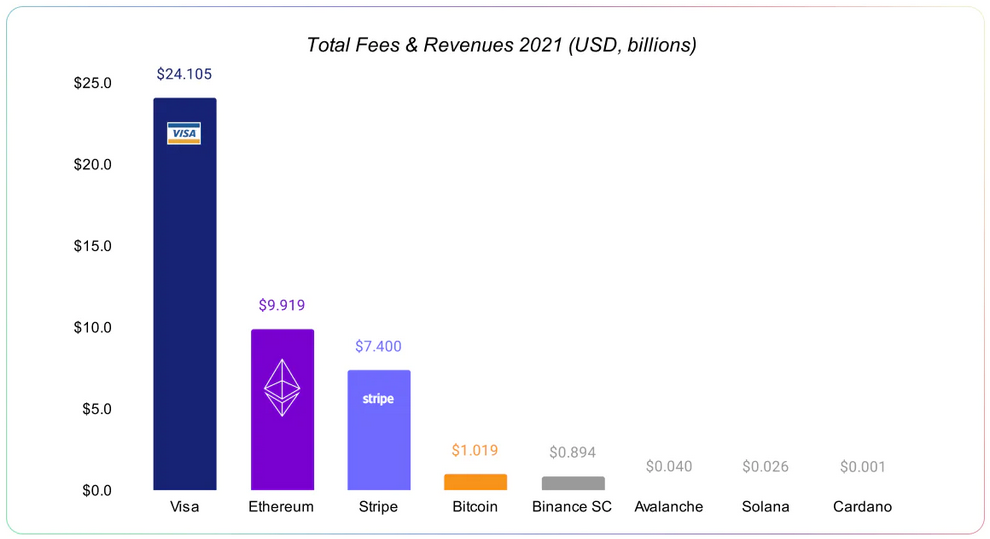The height and width of the screenshot is (539, 990).
Task: Click the Stripe logo inside the bar
Action: pyautogui.click(x=378, y=399)
